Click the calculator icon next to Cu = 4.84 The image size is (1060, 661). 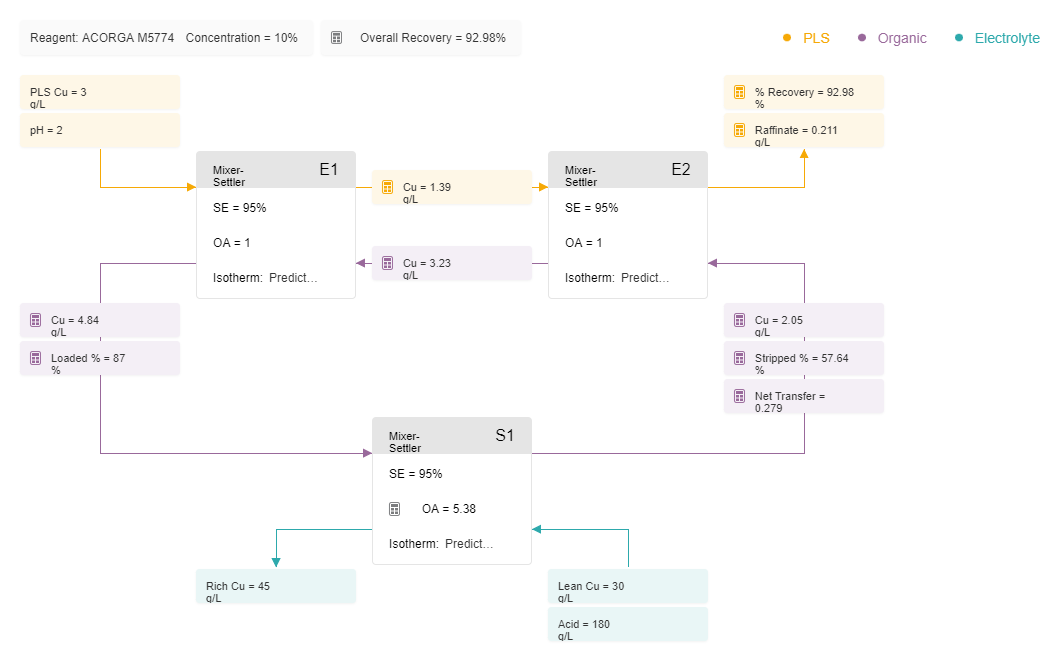click(36, 320)
